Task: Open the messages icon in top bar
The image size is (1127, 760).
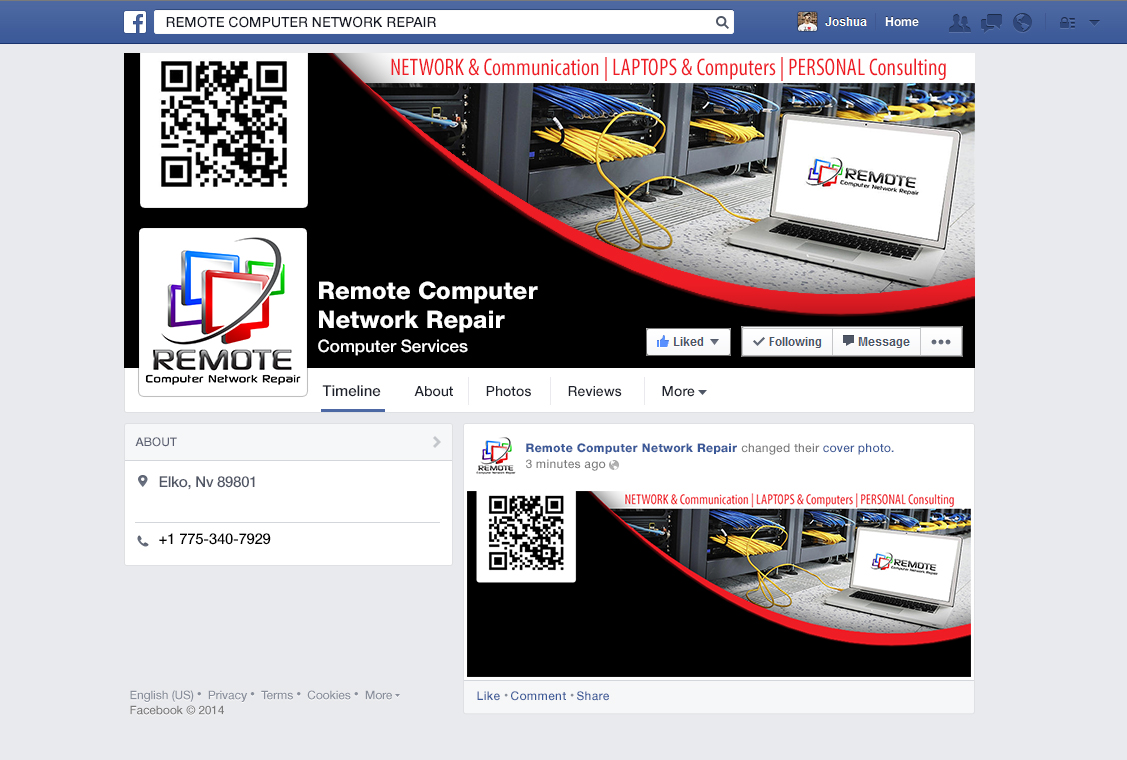Action: coord(992,22)
